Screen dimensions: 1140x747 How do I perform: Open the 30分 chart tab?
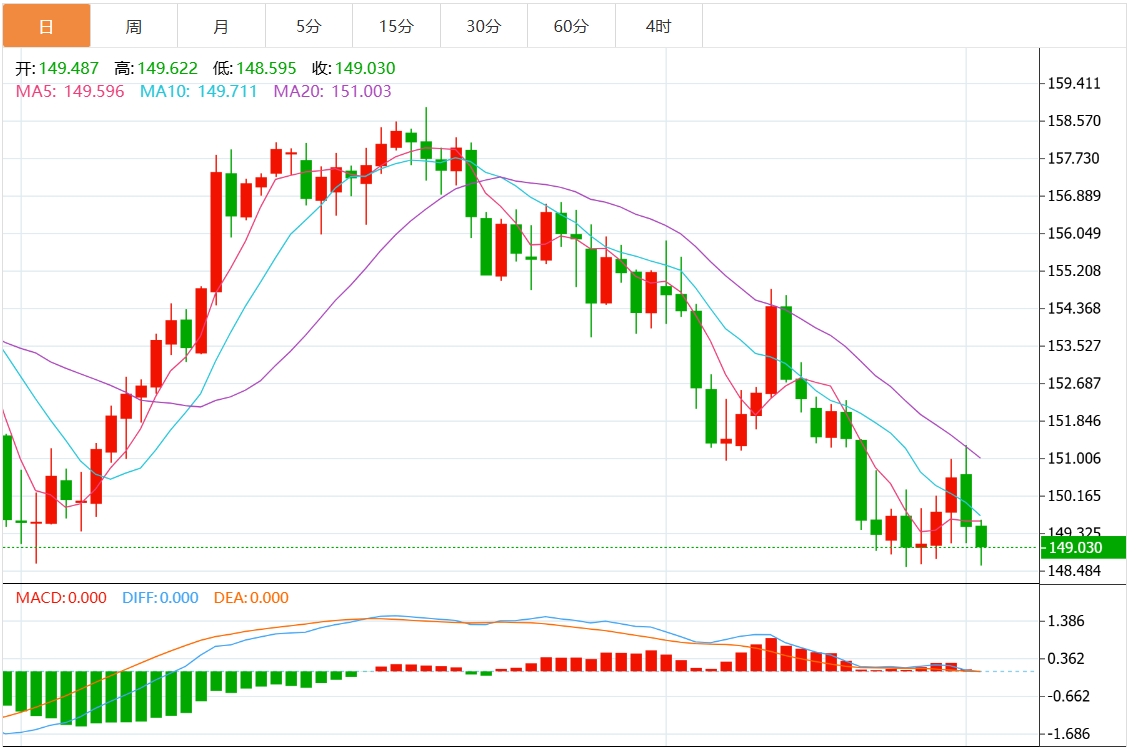point(484,26)
